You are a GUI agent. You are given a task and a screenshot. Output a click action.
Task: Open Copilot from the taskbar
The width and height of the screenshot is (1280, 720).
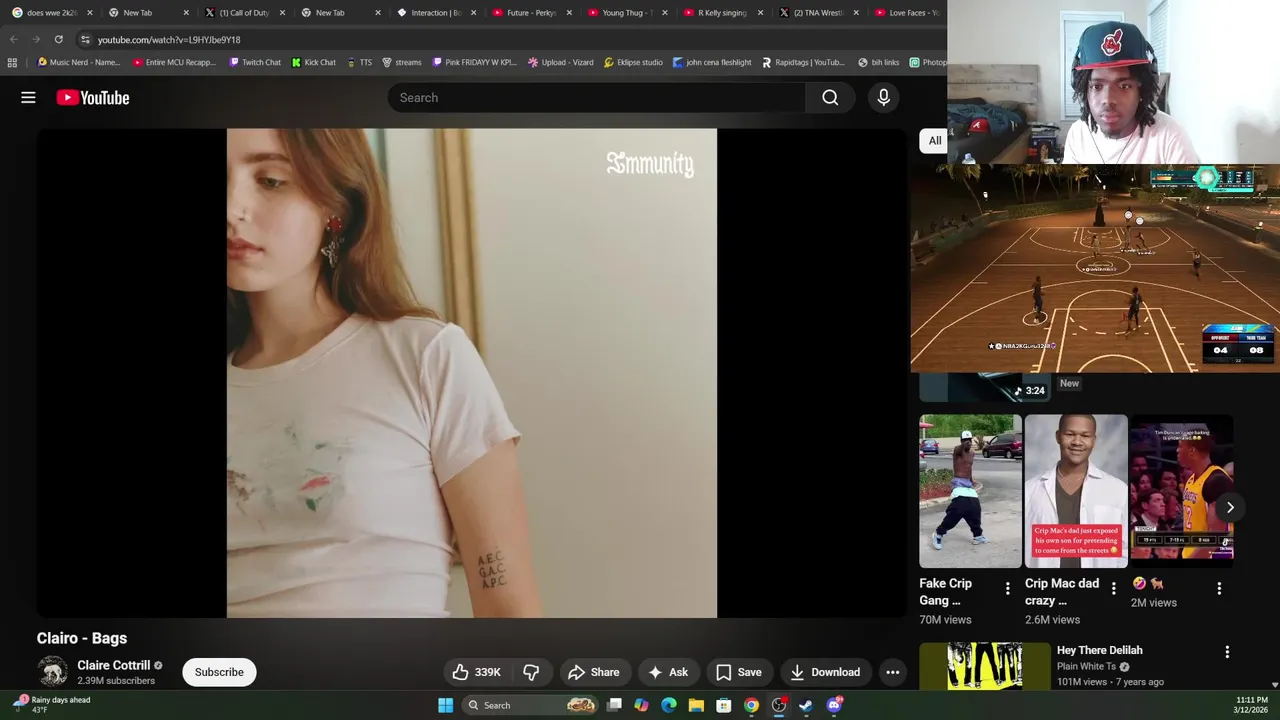[x=641, y=705]
